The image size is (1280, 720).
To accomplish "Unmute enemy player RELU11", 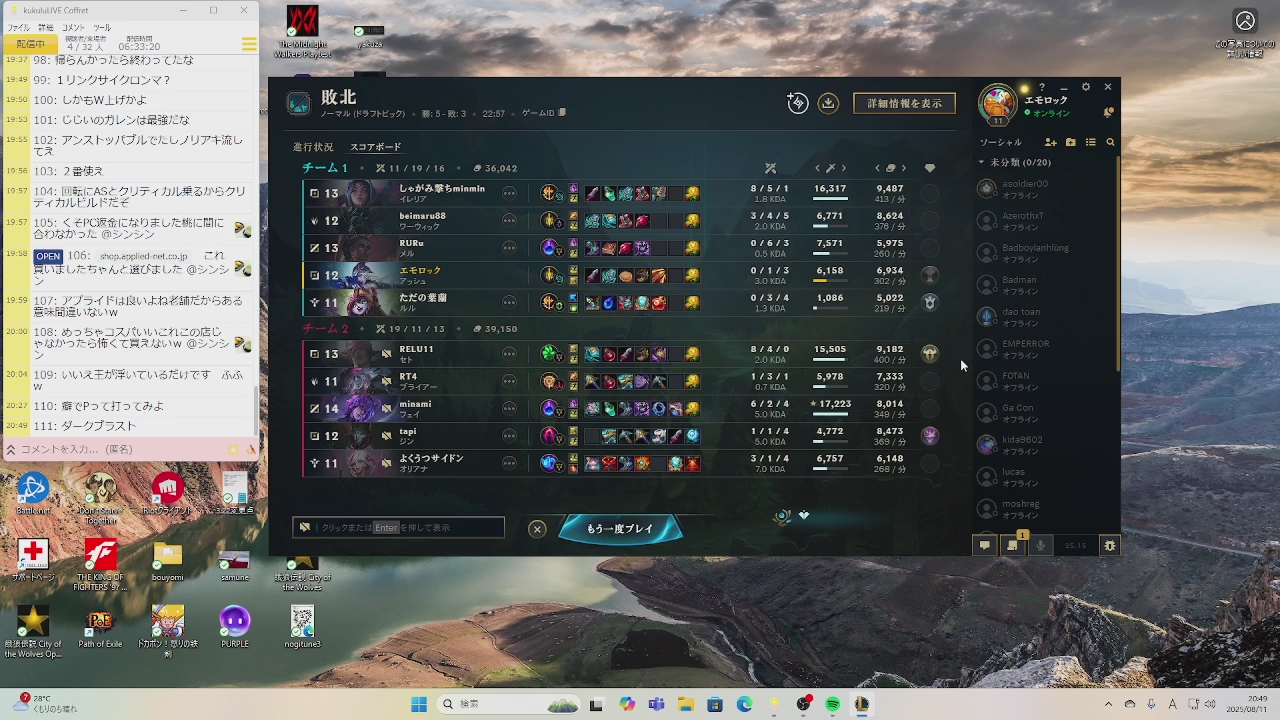I will point(386,354).
